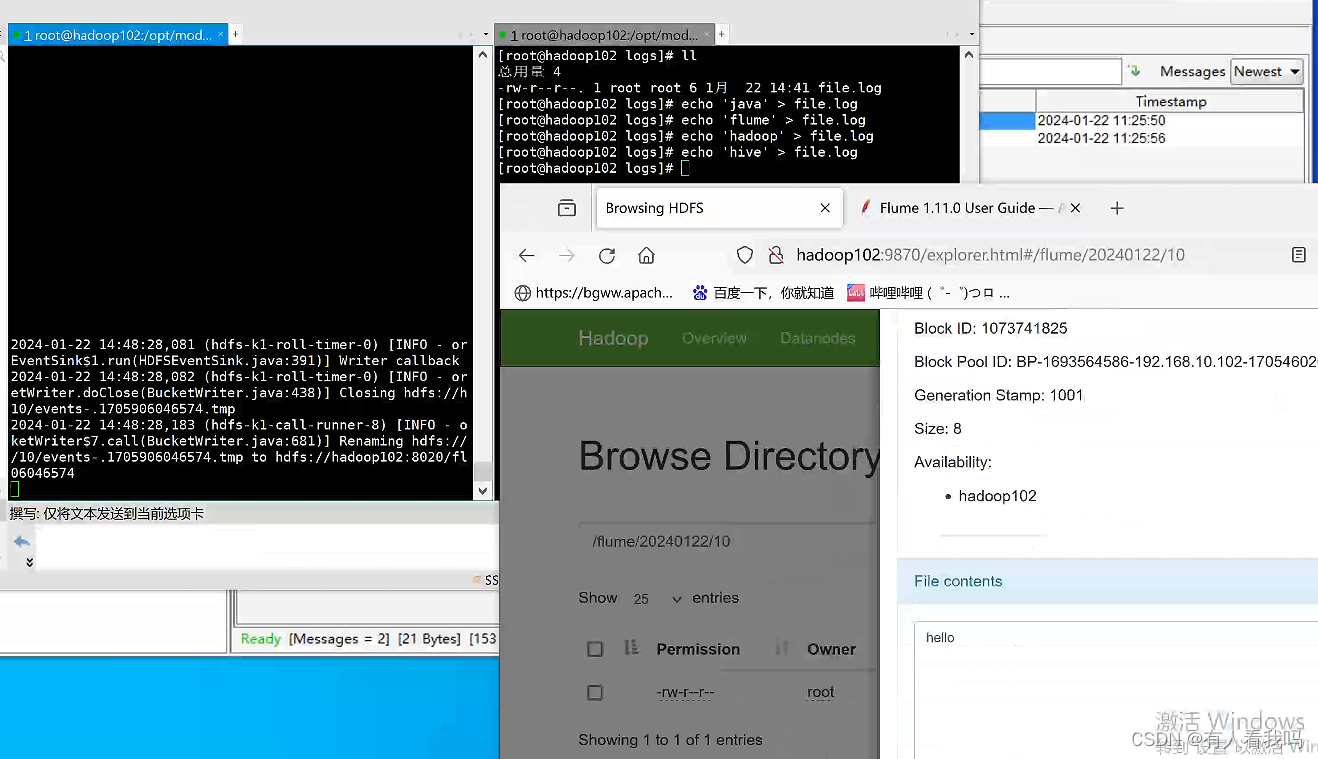Click left terminal scrollbar down arrow
Screen dimensions: 1318x759
click(483, 491)
